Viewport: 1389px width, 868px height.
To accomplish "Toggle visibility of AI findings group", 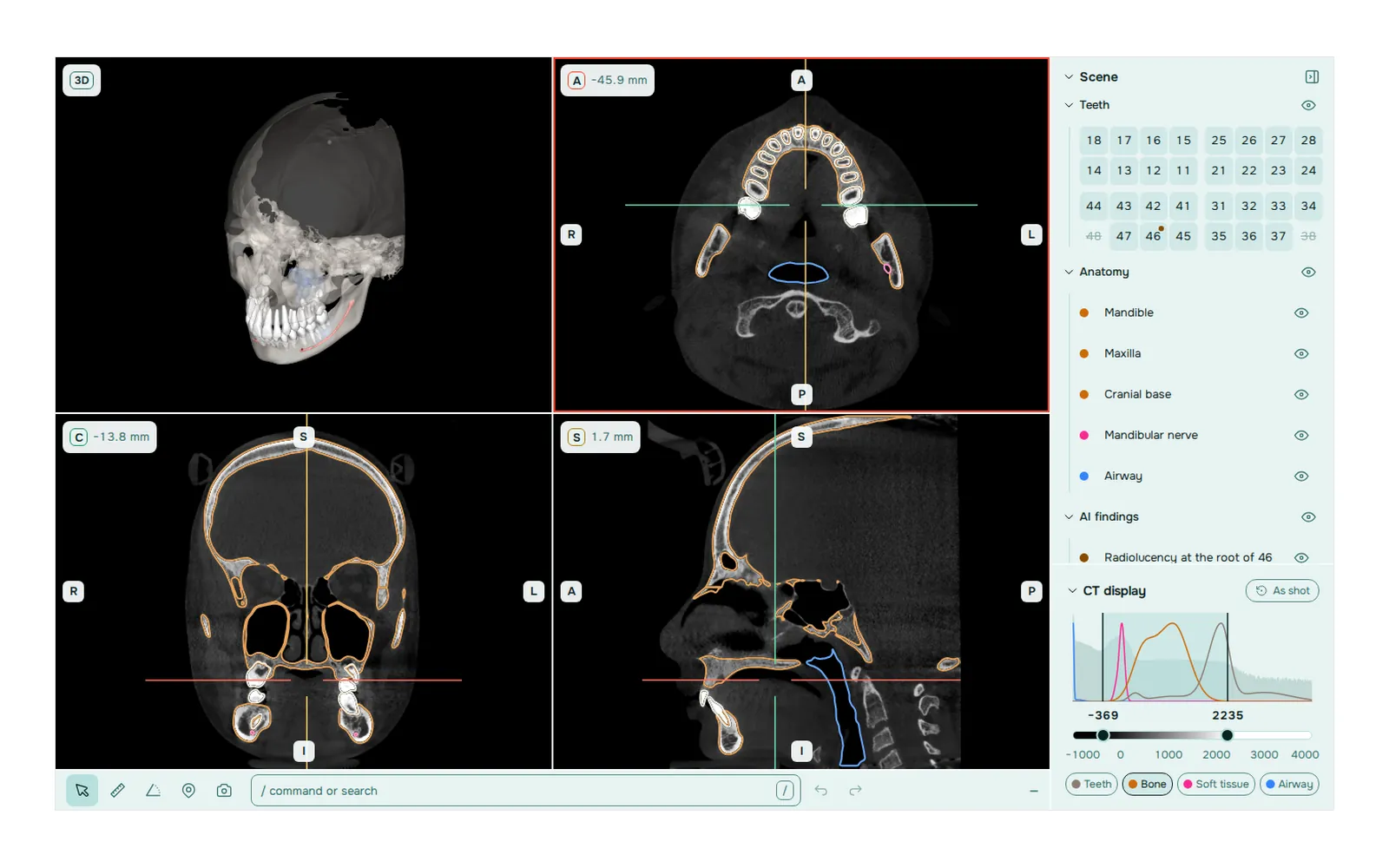I will tap(1308, 517).
